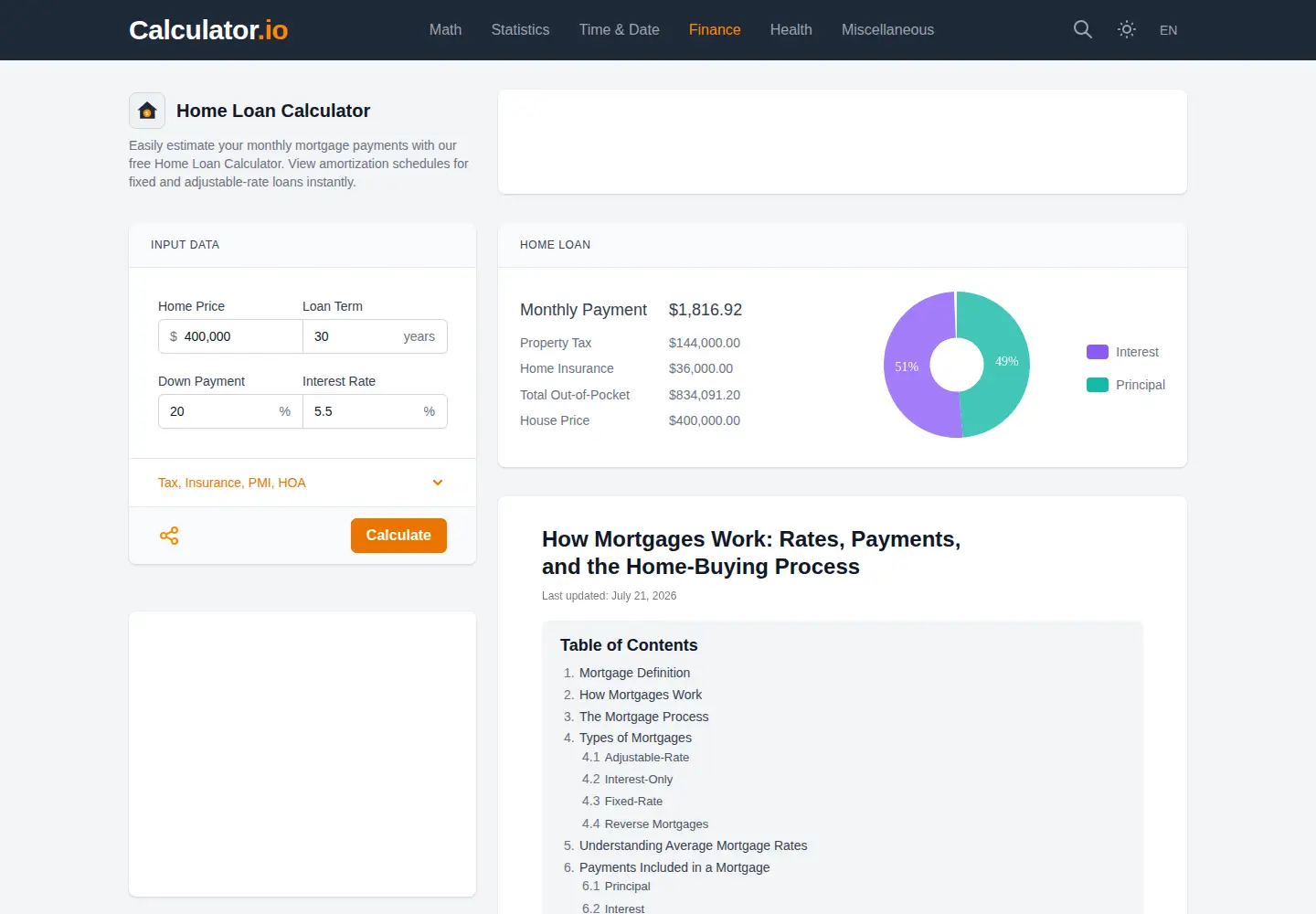Click the Home Loan Calculator heading
The height and width of the screenshot is (914, 1316).
pyautogui.click(x=273, y=111)
